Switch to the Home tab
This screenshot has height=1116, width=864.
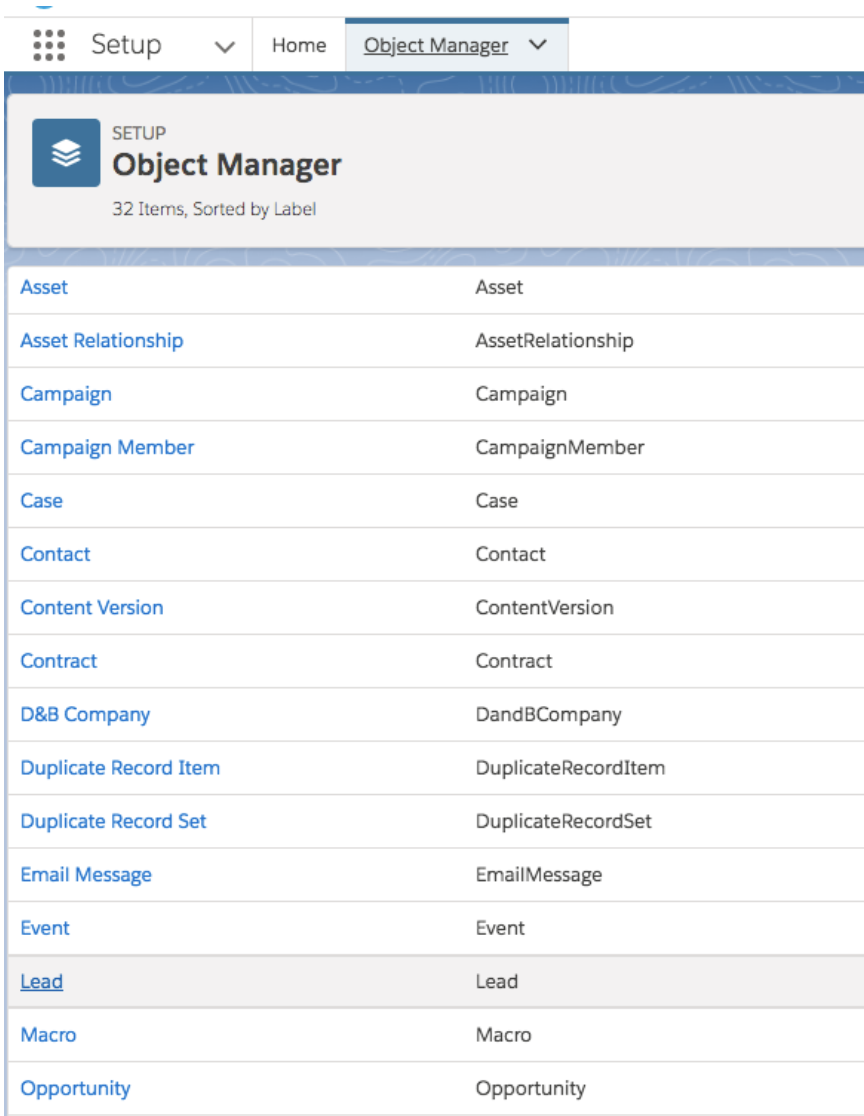298,45
